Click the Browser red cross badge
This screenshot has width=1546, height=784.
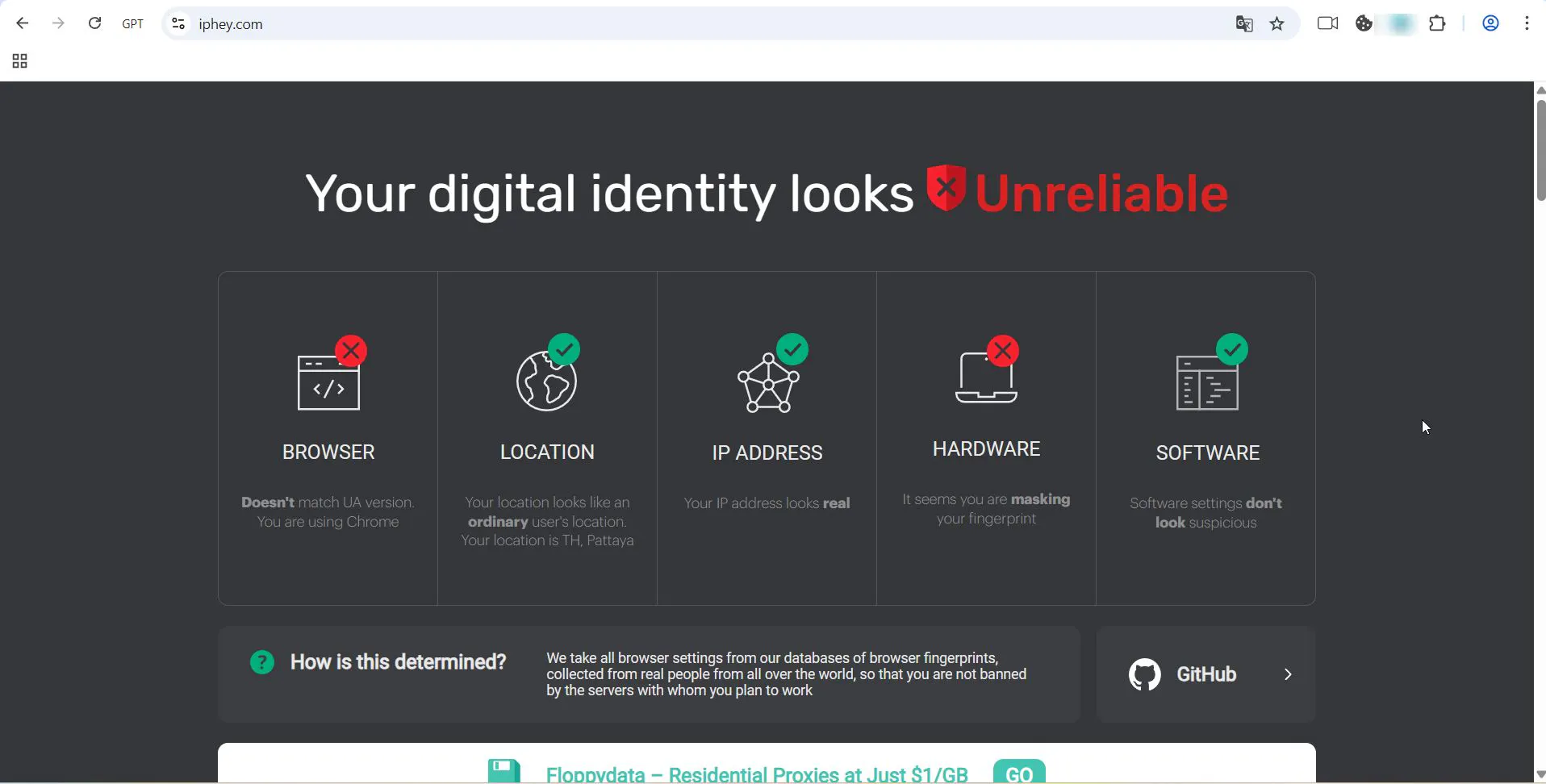(x=352, y=351)
